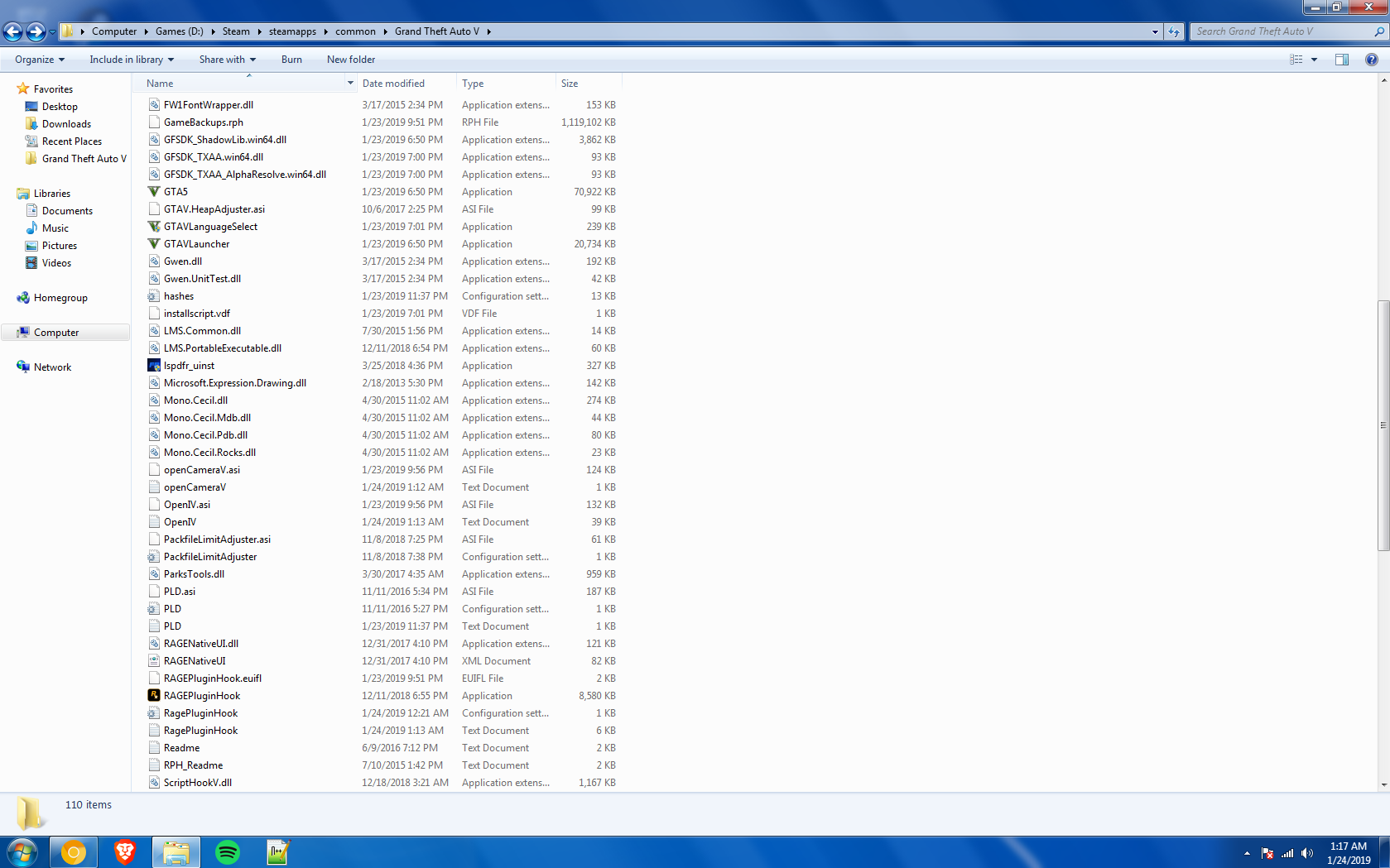Click the change view icon

point(1296,60)
